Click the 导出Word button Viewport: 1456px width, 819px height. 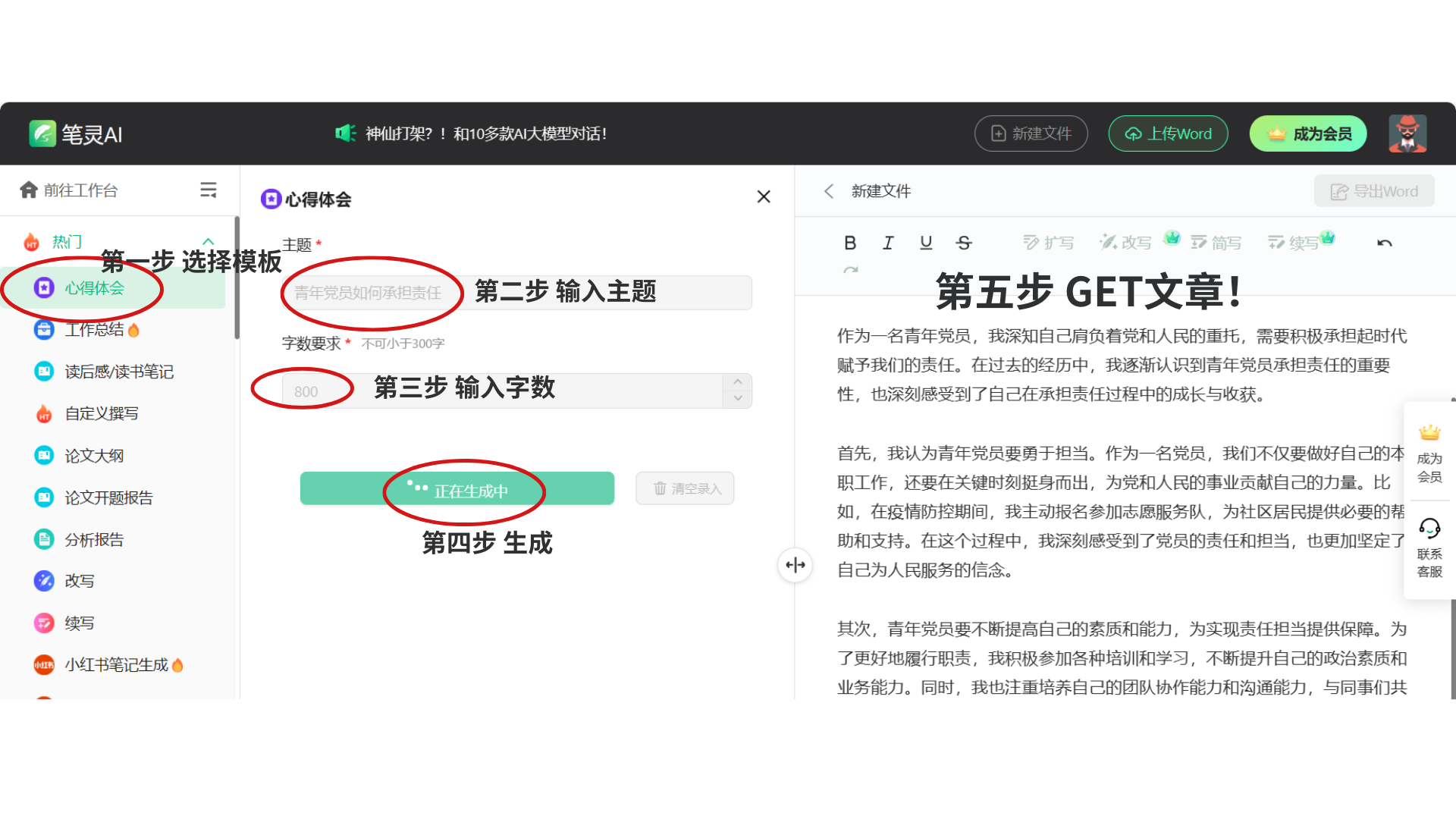tap(1374, 191)
